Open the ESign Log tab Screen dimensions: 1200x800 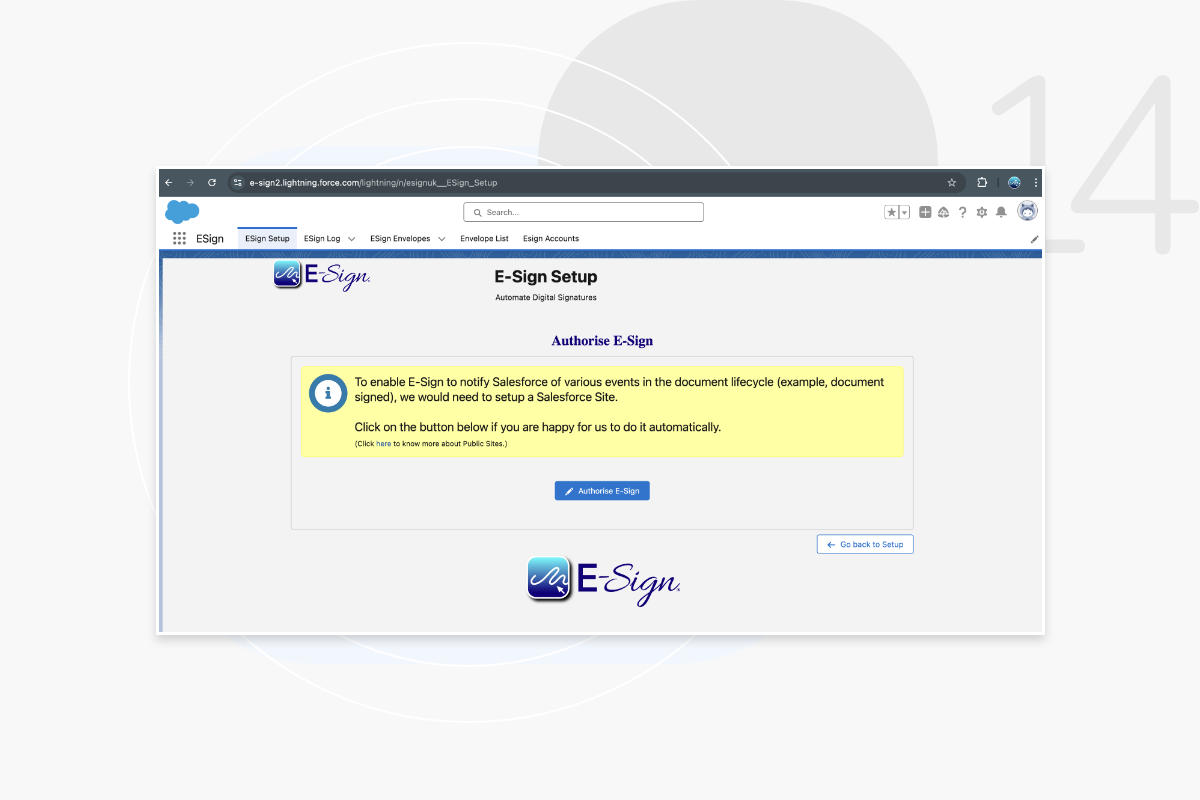pos(322,239)
